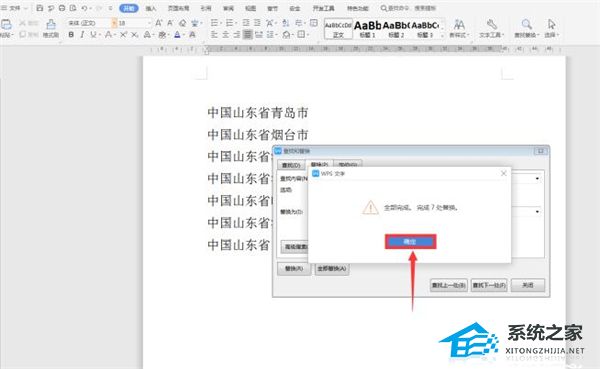The width and height of the screenshot is (600, 369).
Task: Click Replace All (全部替换) in the Find and Replace dialog
Action: (x=332, y=269)
